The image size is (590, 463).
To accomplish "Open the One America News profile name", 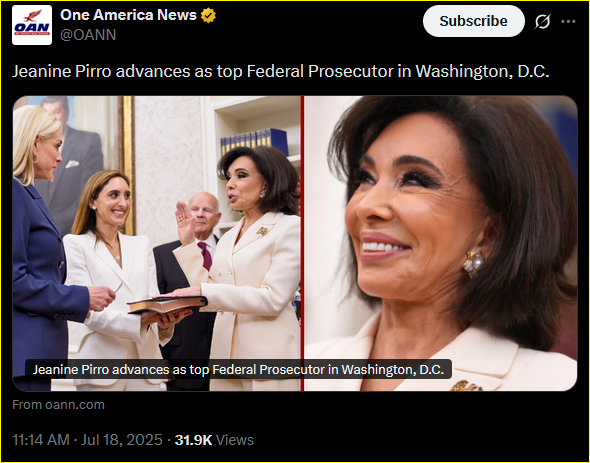I will [x=128, y=15].
